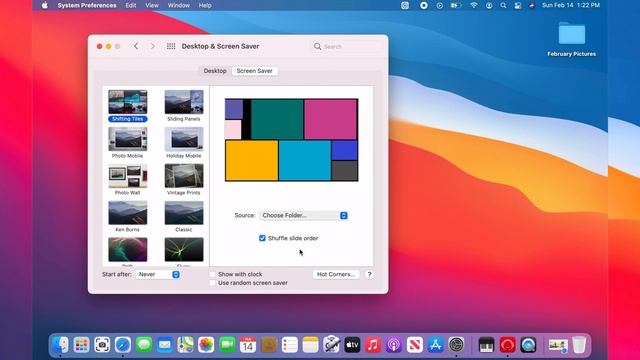Open Finder from the Dock
This screenshot has height=360, width=640.
pos(60,345)
